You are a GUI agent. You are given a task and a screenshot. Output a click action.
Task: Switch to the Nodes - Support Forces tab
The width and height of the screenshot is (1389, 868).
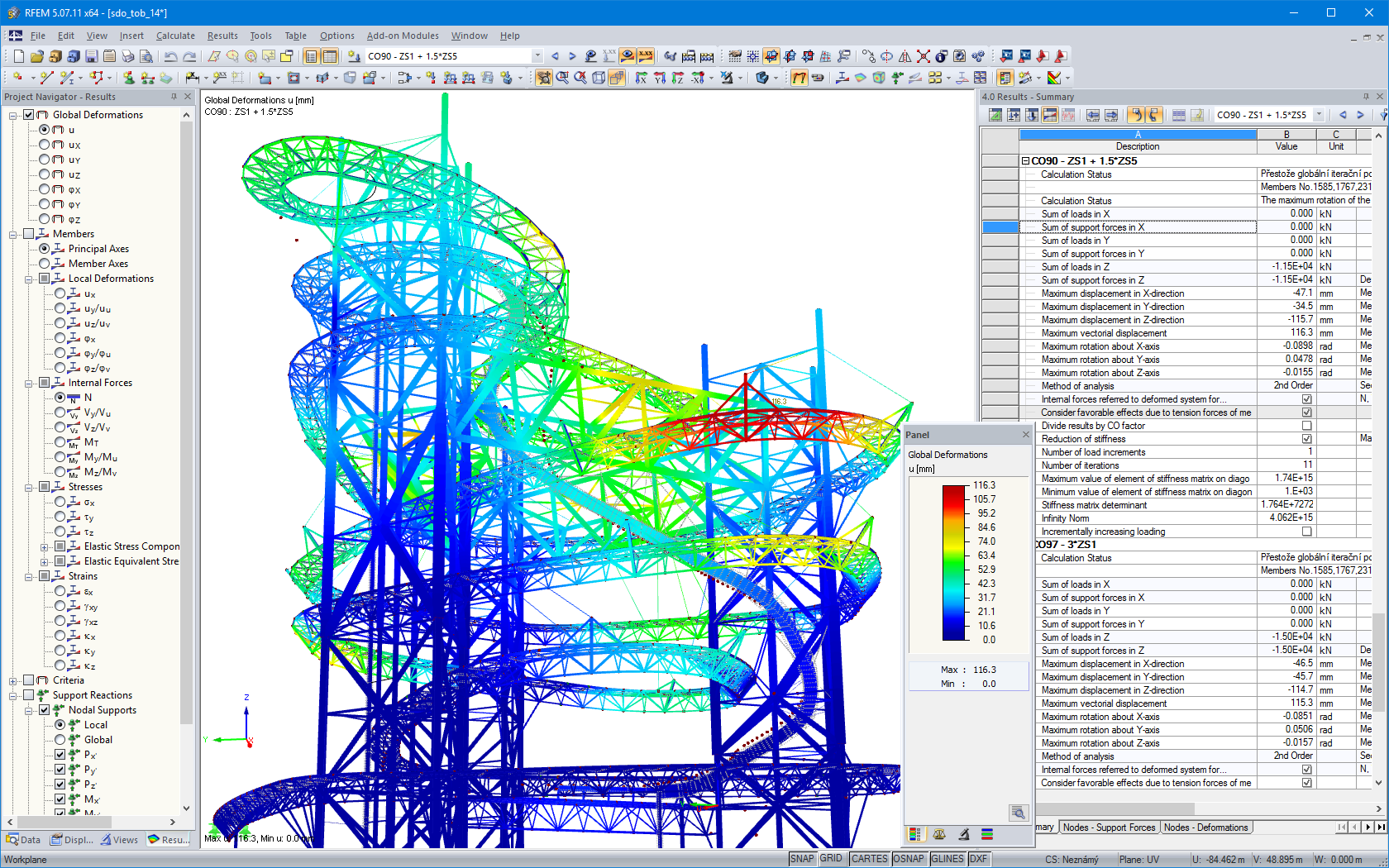pyautogui.click(x=1108, y=827)
